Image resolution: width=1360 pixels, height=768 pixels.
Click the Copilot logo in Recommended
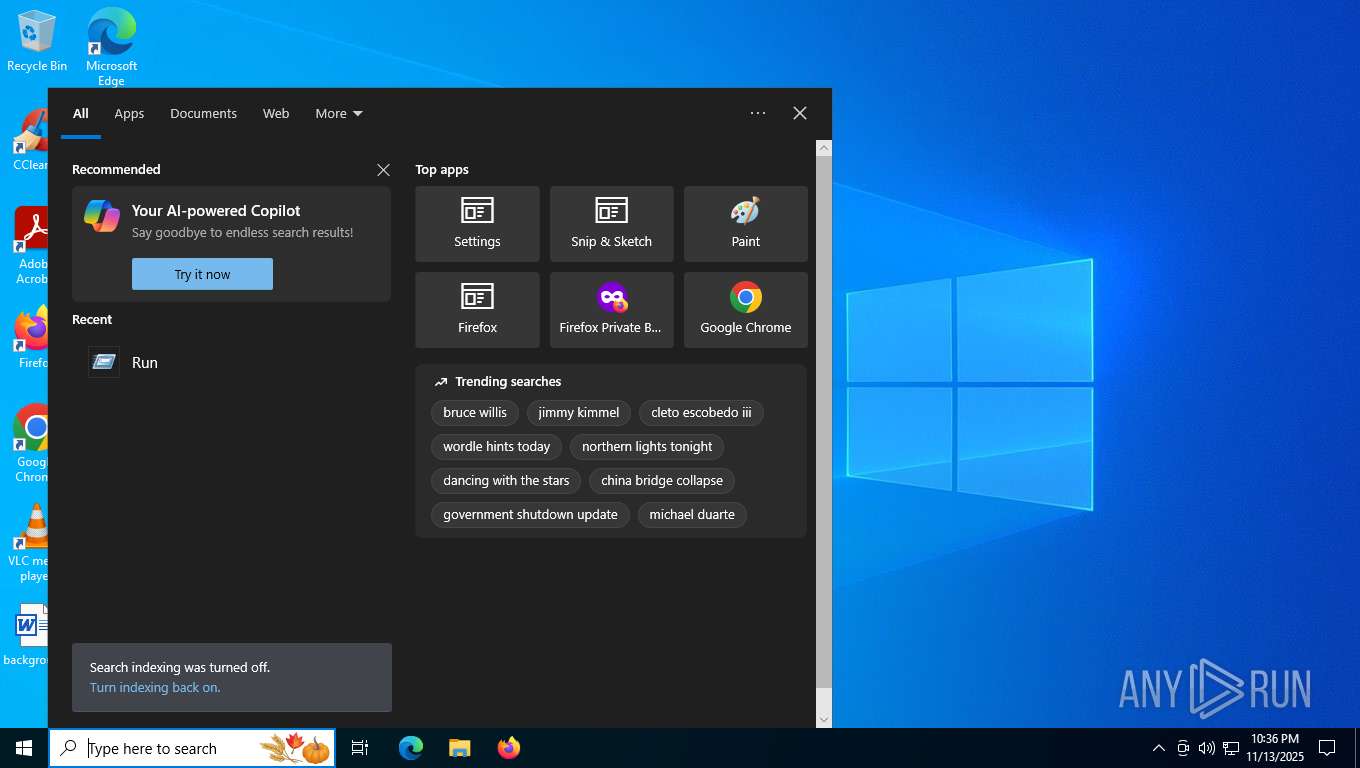pos(102,216)
